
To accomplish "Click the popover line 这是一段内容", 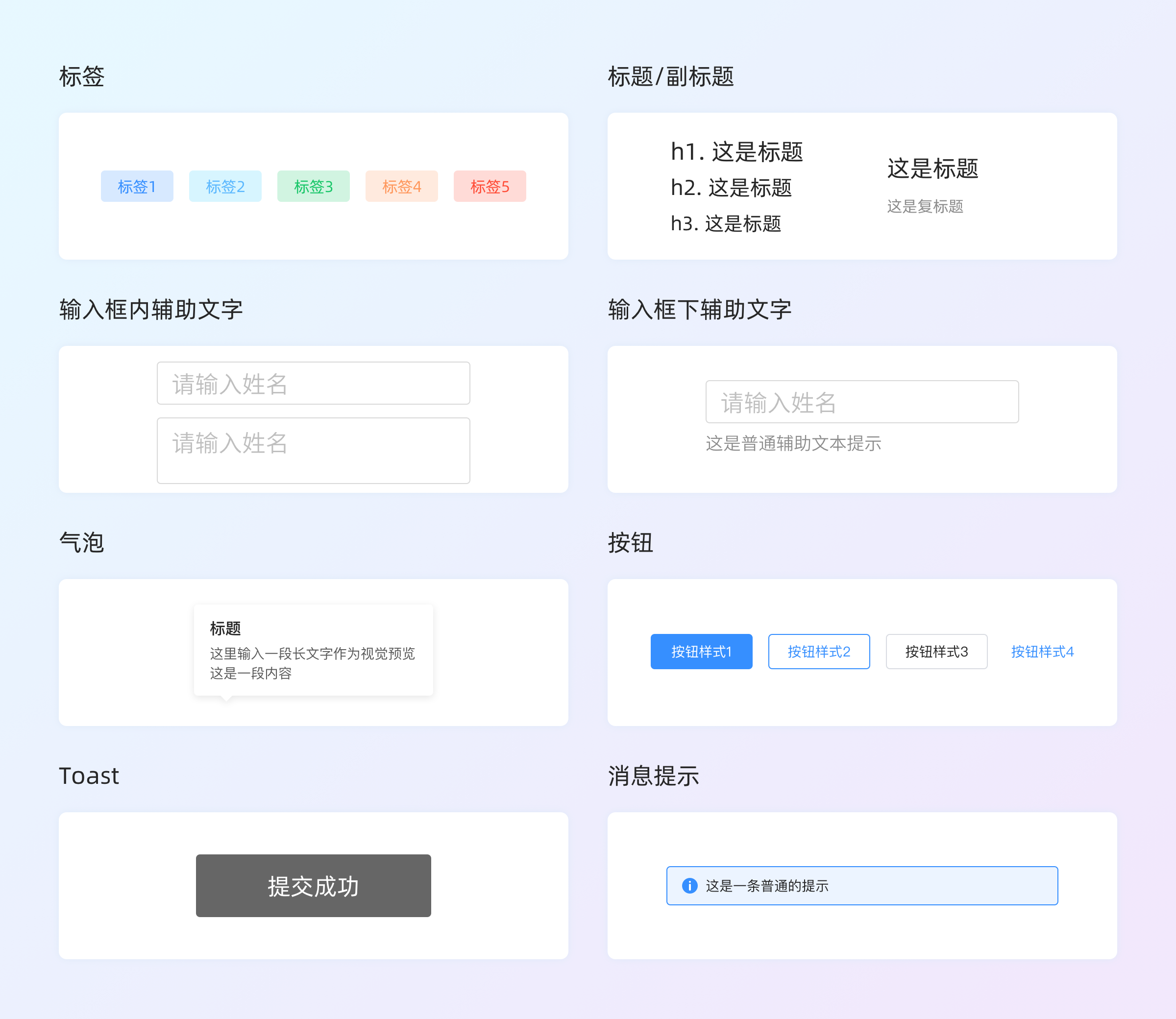I will pos(251,673).
